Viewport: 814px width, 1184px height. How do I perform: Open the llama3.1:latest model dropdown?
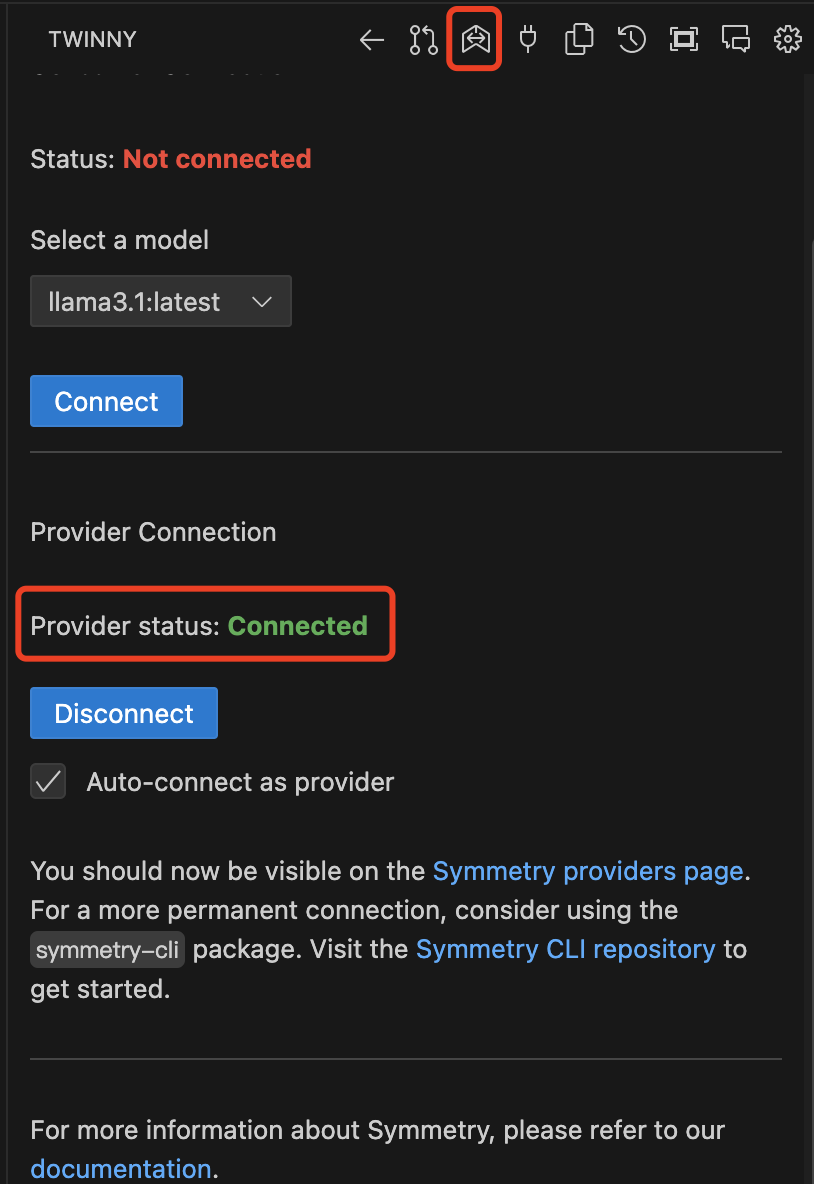pos(161,301)
